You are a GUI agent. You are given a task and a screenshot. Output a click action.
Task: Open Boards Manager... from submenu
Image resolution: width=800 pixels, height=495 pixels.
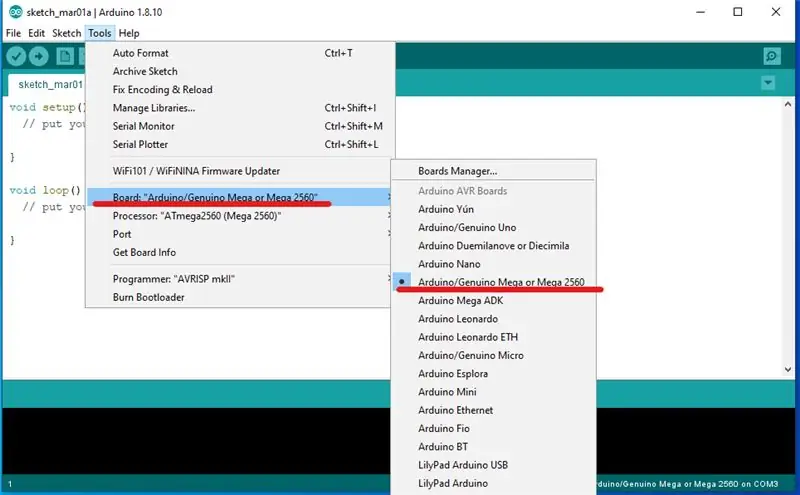point(493,171)
